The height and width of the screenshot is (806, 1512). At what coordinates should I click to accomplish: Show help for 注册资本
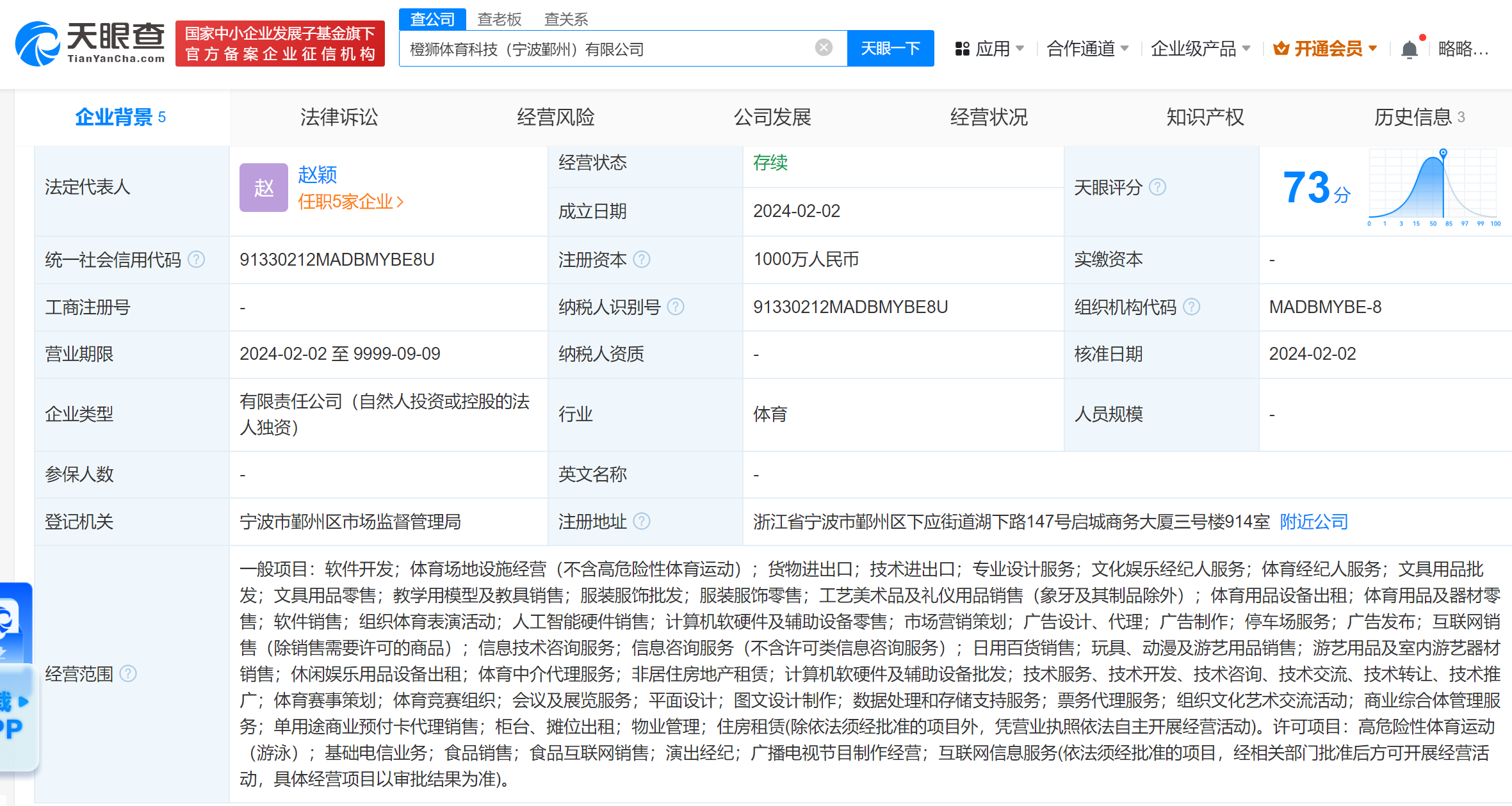coord(642,259)
